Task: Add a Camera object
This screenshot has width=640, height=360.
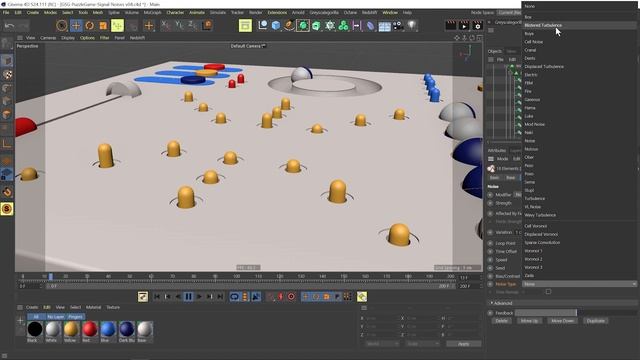Action: (398, 26)
